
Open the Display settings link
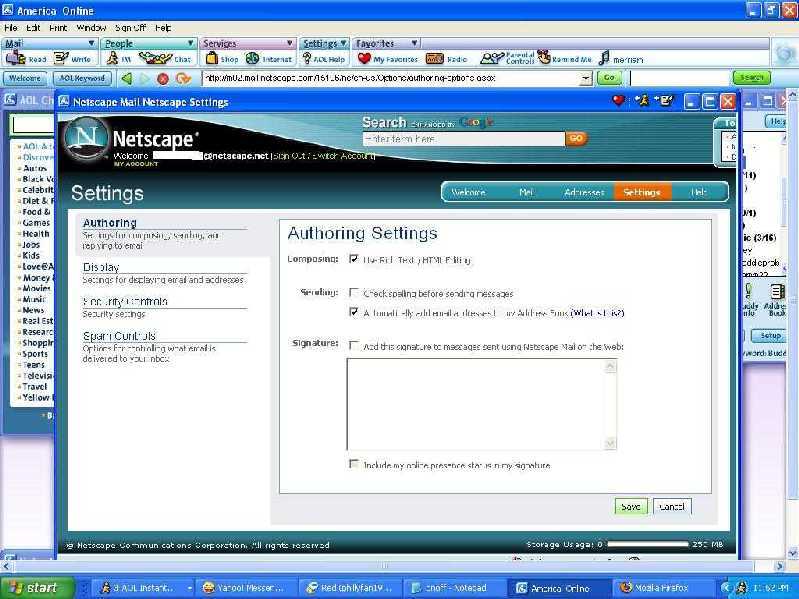pyautogui.click(x=101, y=267)
